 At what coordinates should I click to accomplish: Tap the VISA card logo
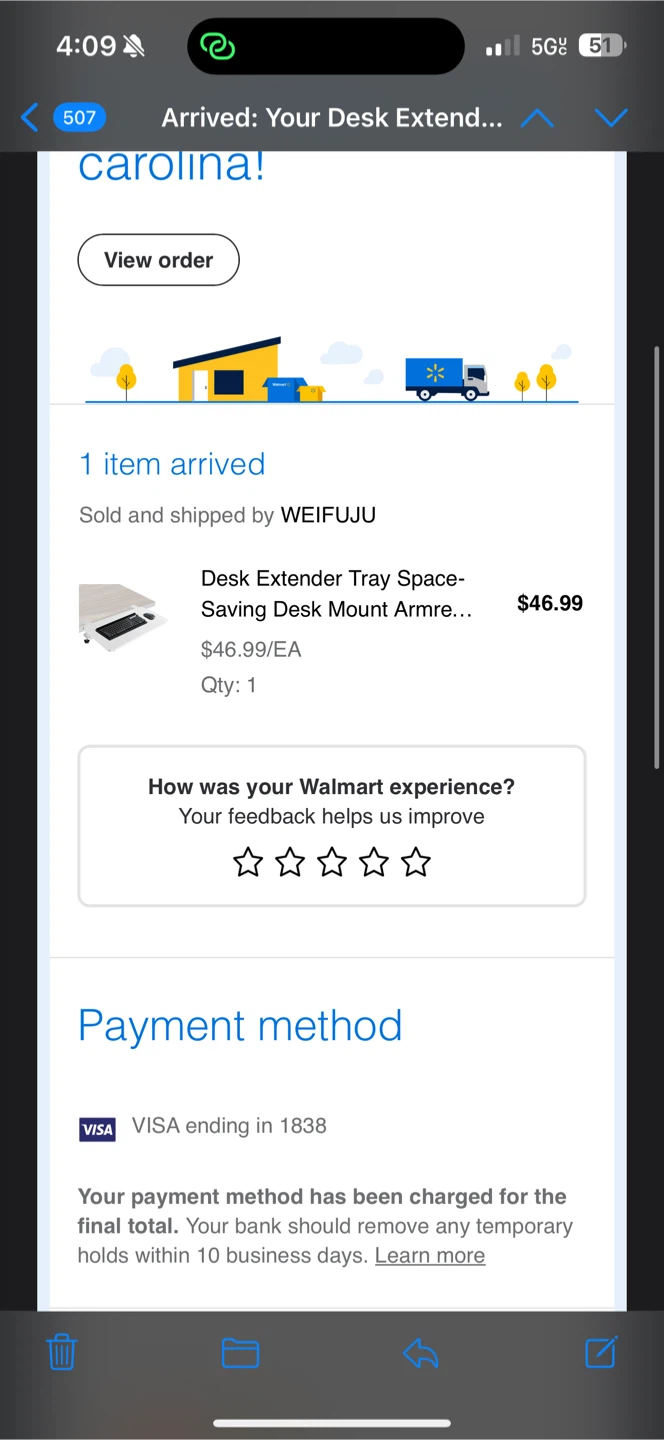(x=97, y=1129)
